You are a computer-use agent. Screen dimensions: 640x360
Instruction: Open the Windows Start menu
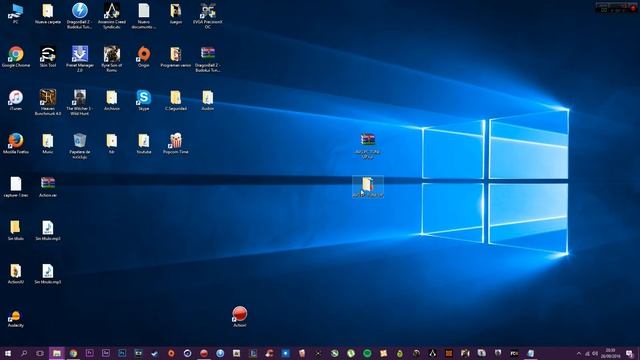pyautogui.click(x=8, y=353)
